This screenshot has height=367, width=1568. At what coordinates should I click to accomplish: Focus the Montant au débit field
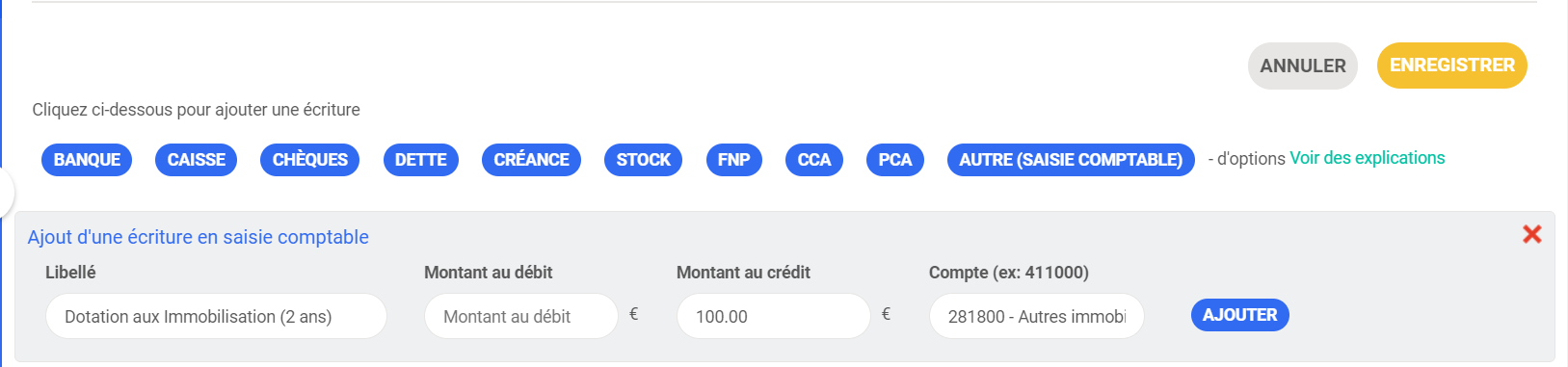point(520,316)
